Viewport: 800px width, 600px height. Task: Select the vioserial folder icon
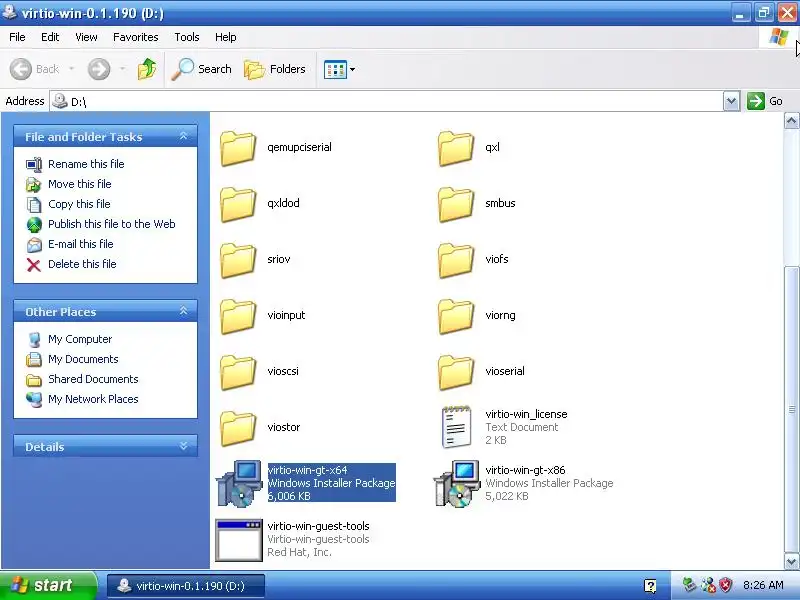(456, 372)
